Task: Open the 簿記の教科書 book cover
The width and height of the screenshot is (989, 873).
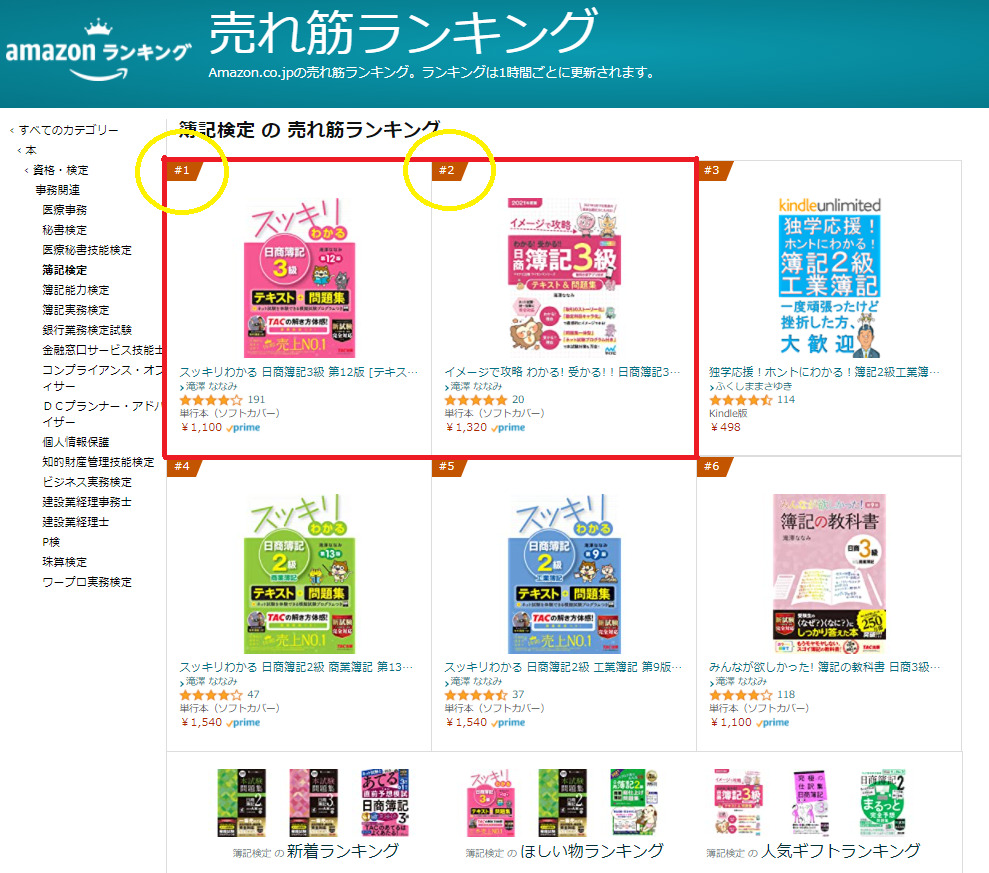Action: [x=829, y=574]
